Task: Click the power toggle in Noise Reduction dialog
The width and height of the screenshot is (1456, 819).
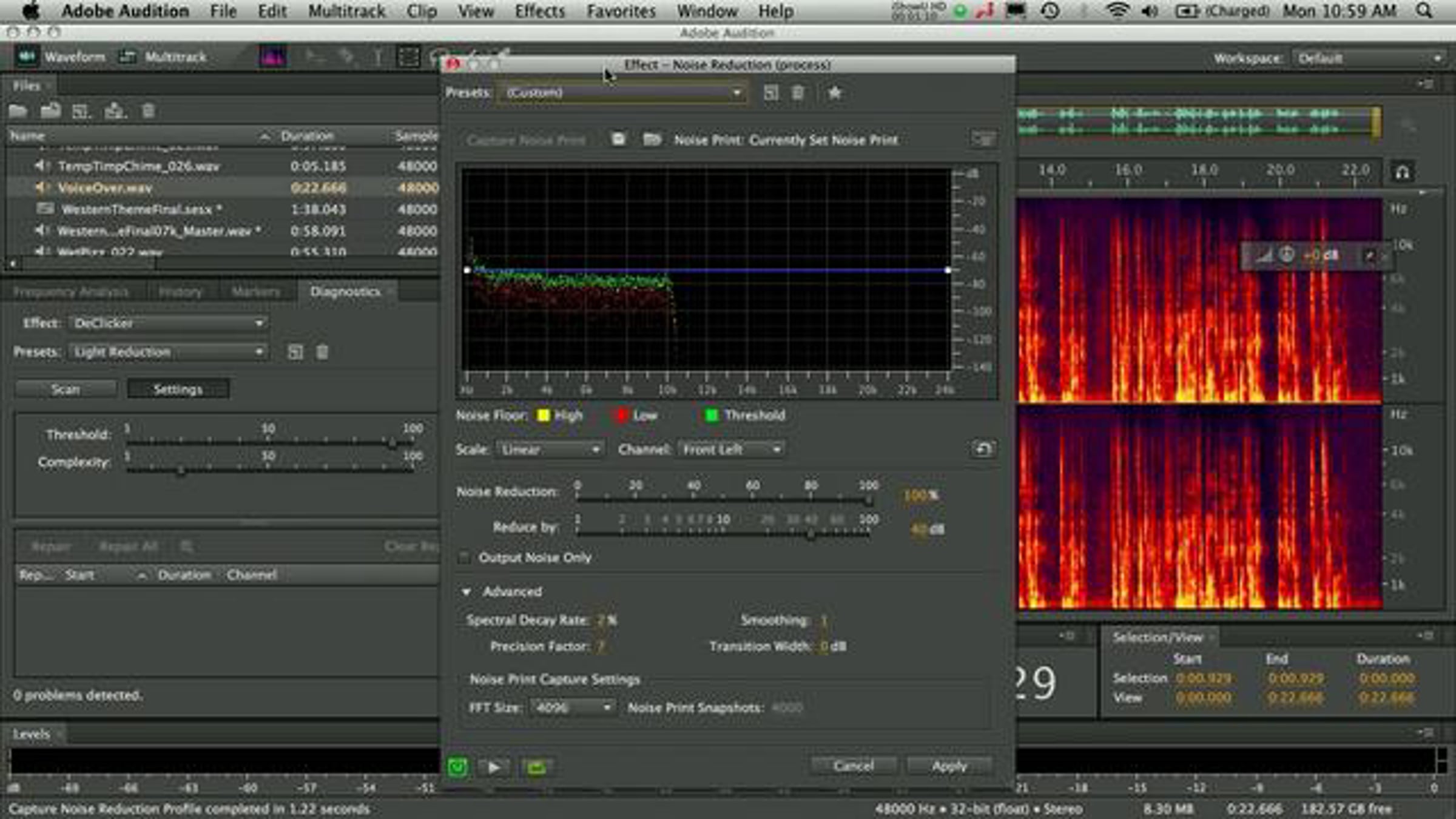Action: tap(457, 767)
